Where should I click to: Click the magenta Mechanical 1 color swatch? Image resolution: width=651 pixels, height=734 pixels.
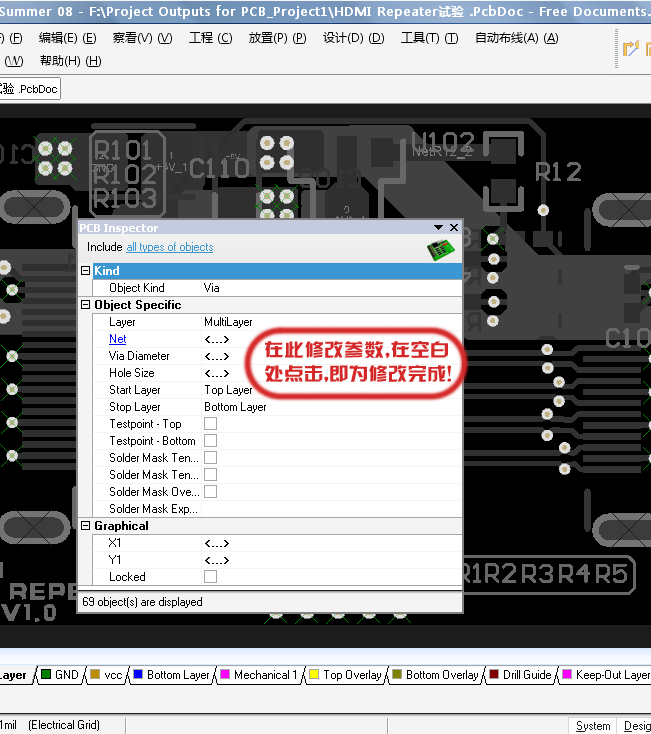tap(225, 674)
